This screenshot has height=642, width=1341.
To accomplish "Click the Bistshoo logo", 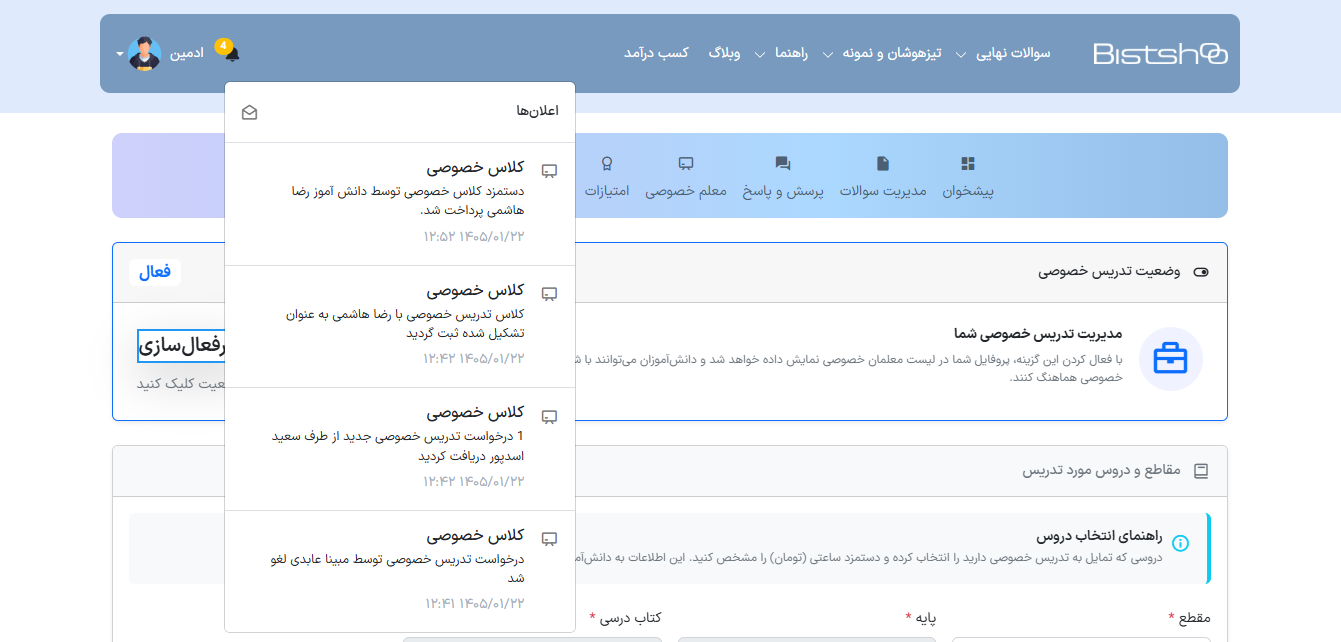I will [x=1160, y=53].
